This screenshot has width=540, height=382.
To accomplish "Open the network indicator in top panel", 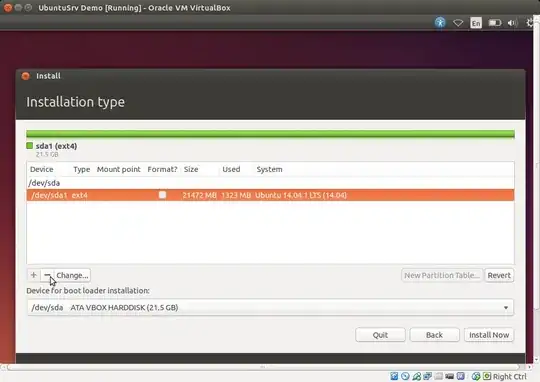I will pyautogui.click(x=458, y=23).
